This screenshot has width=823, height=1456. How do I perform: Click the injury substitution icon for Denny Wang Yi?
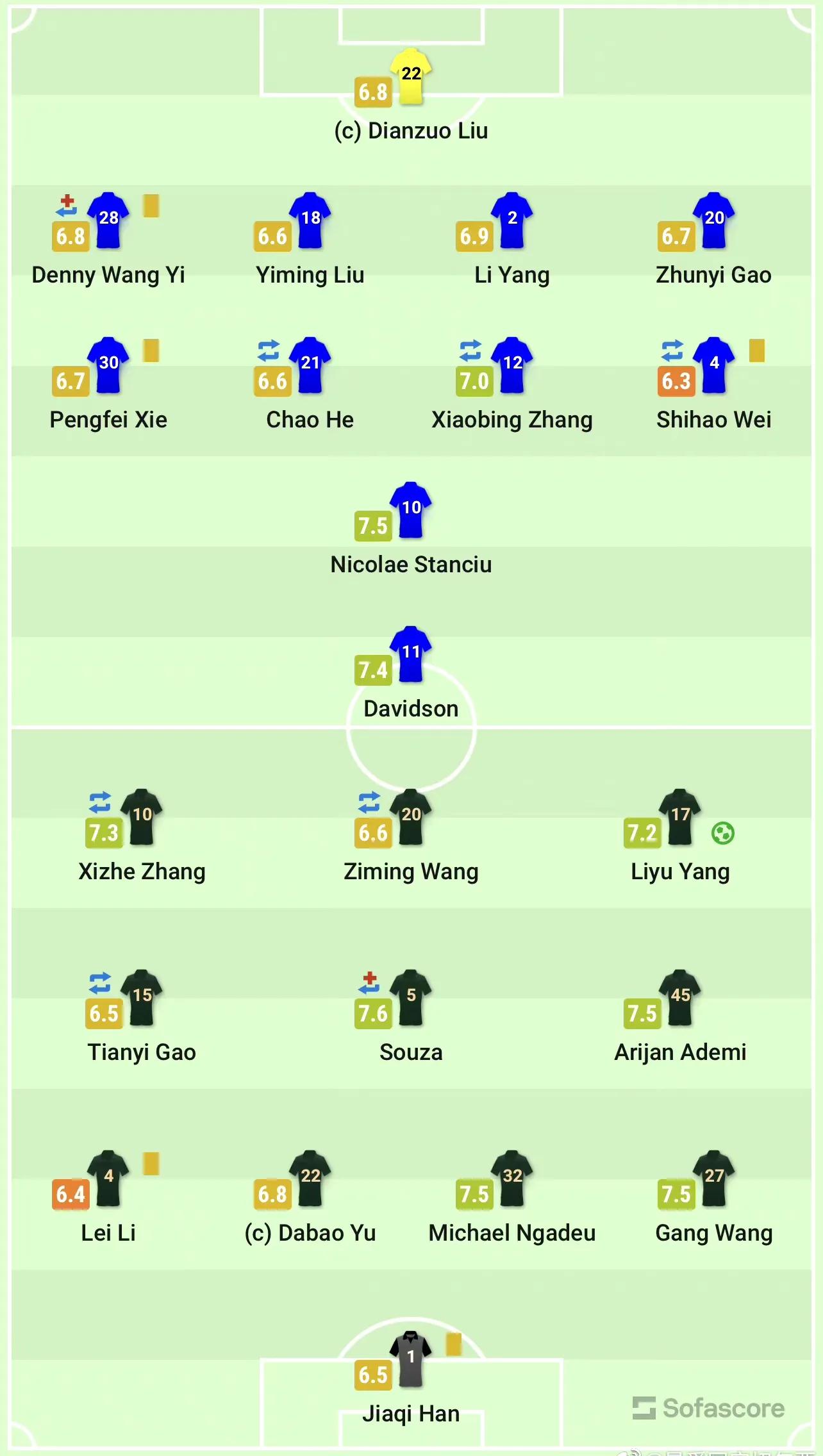(67, 205)
